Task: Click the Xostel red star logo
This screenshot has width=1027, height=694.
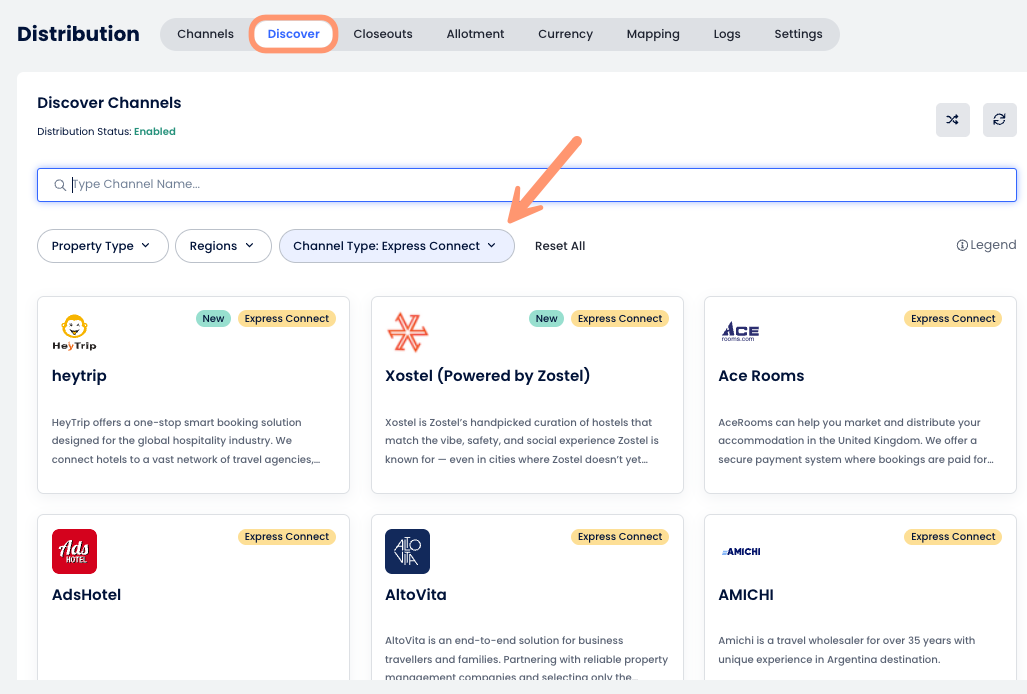Action: (x=407, y=333)
